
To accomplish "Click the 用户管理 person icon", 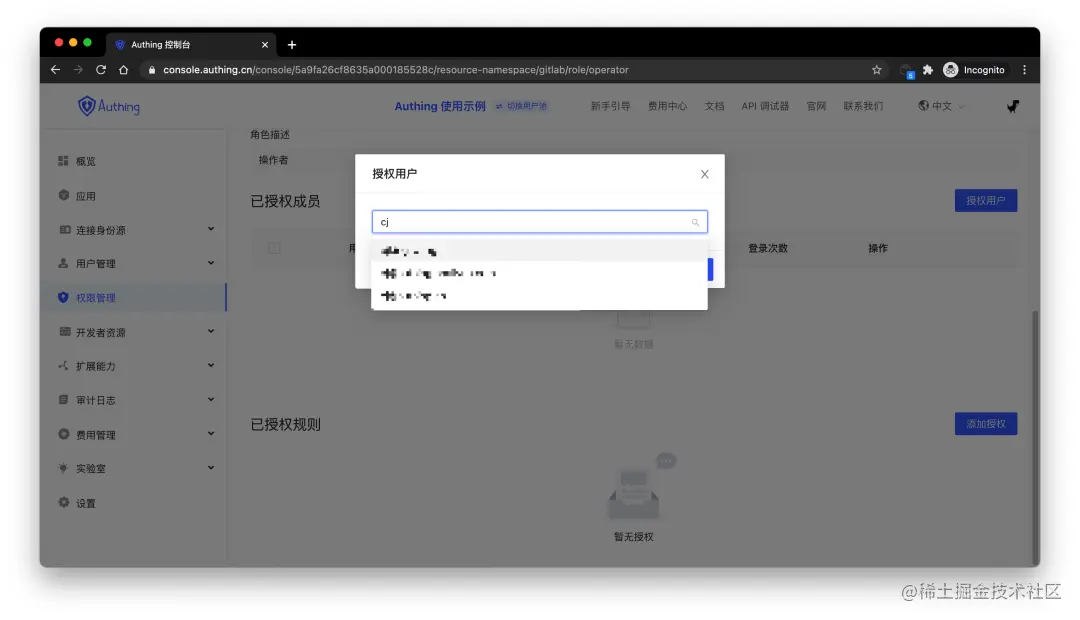I will point(63,263).
